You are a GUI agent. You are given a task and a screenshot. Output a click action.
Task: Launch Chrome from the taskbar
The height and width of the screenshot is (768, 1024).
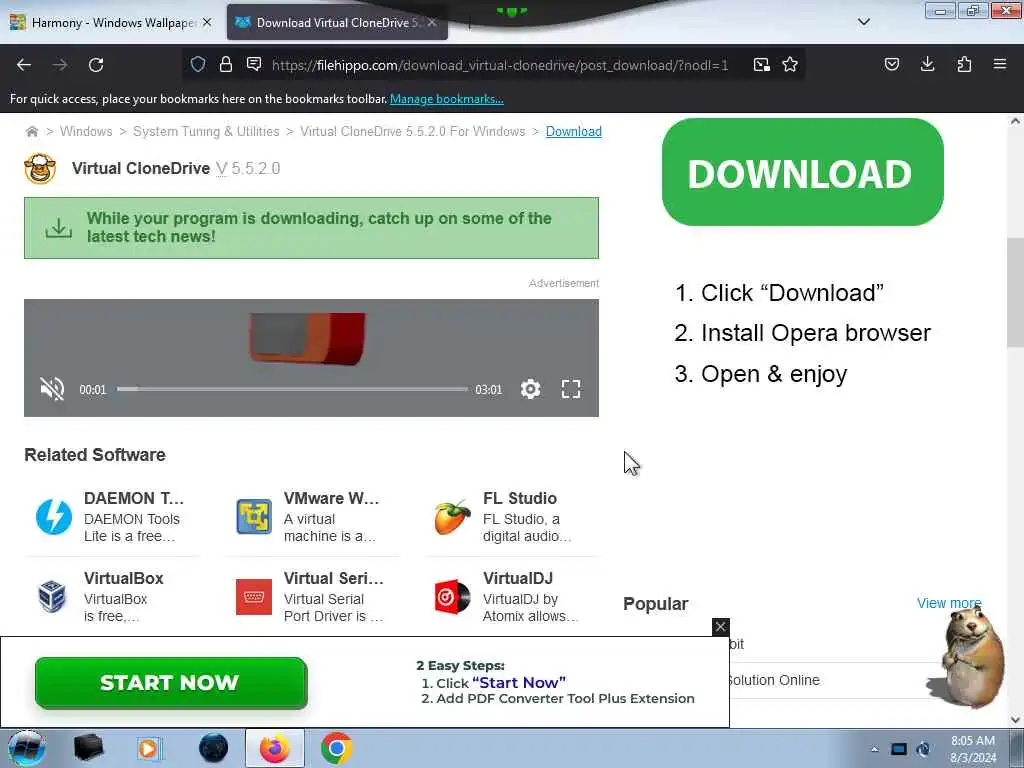[336, 748]
